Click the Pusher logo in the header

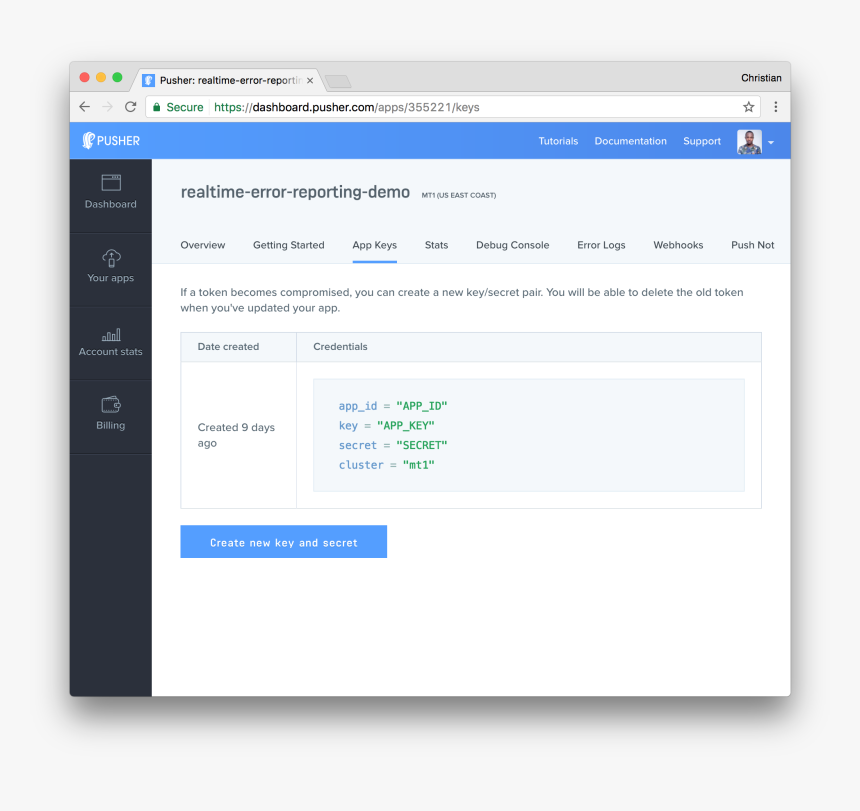(111, 140)
